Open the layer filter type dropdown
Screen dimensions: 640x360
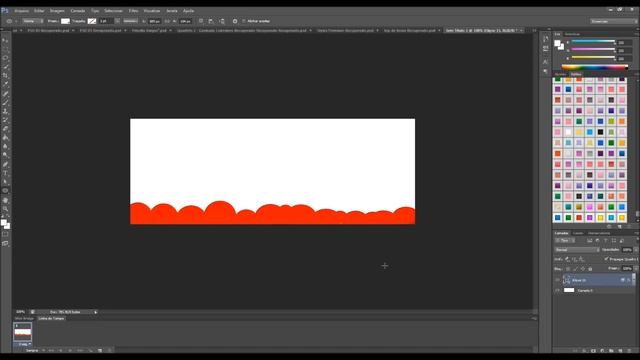[x=564, y=240]
